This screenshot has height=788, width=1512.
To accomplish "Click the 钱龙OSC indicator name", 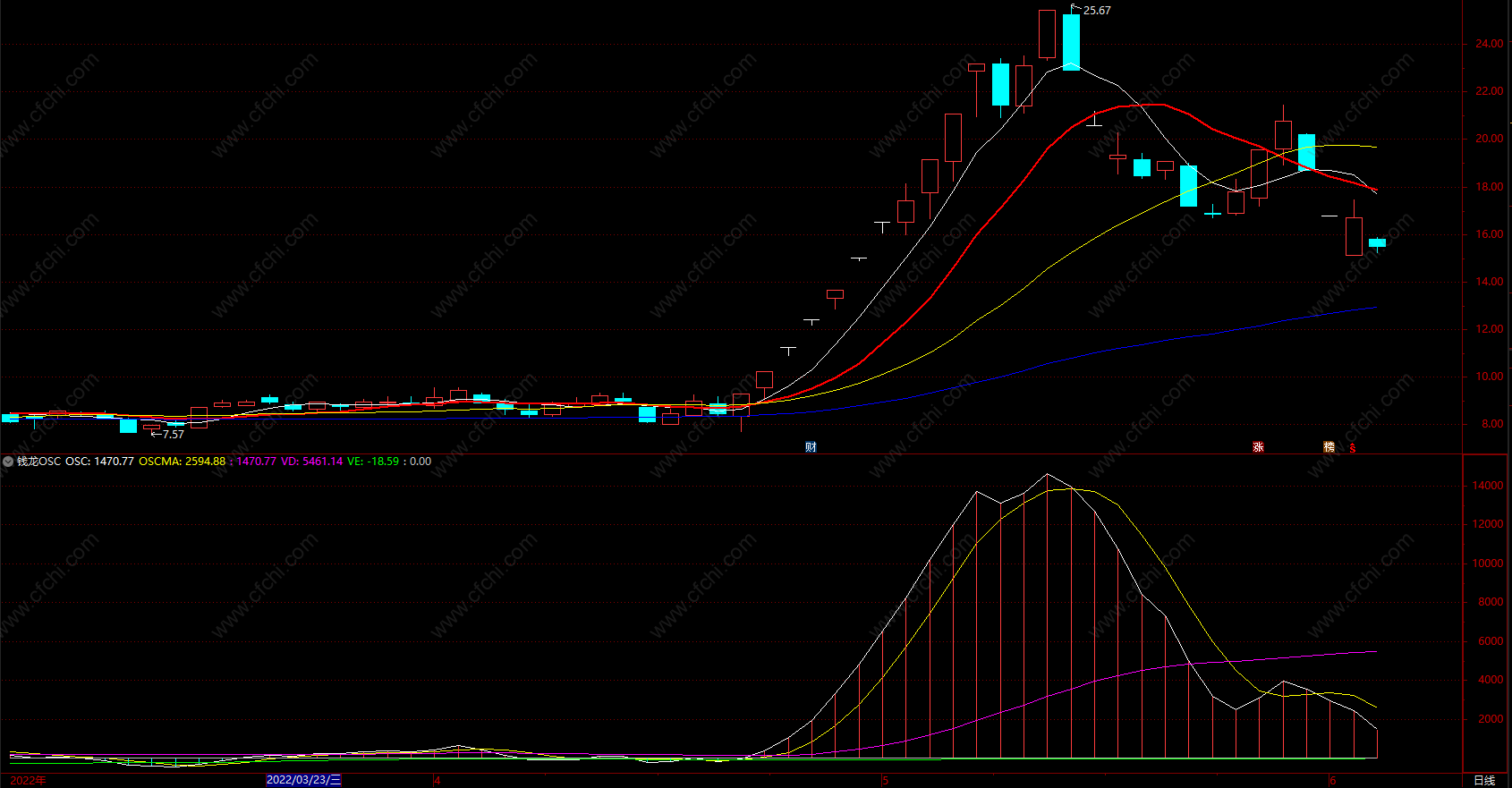I will (x=38, y=462).
